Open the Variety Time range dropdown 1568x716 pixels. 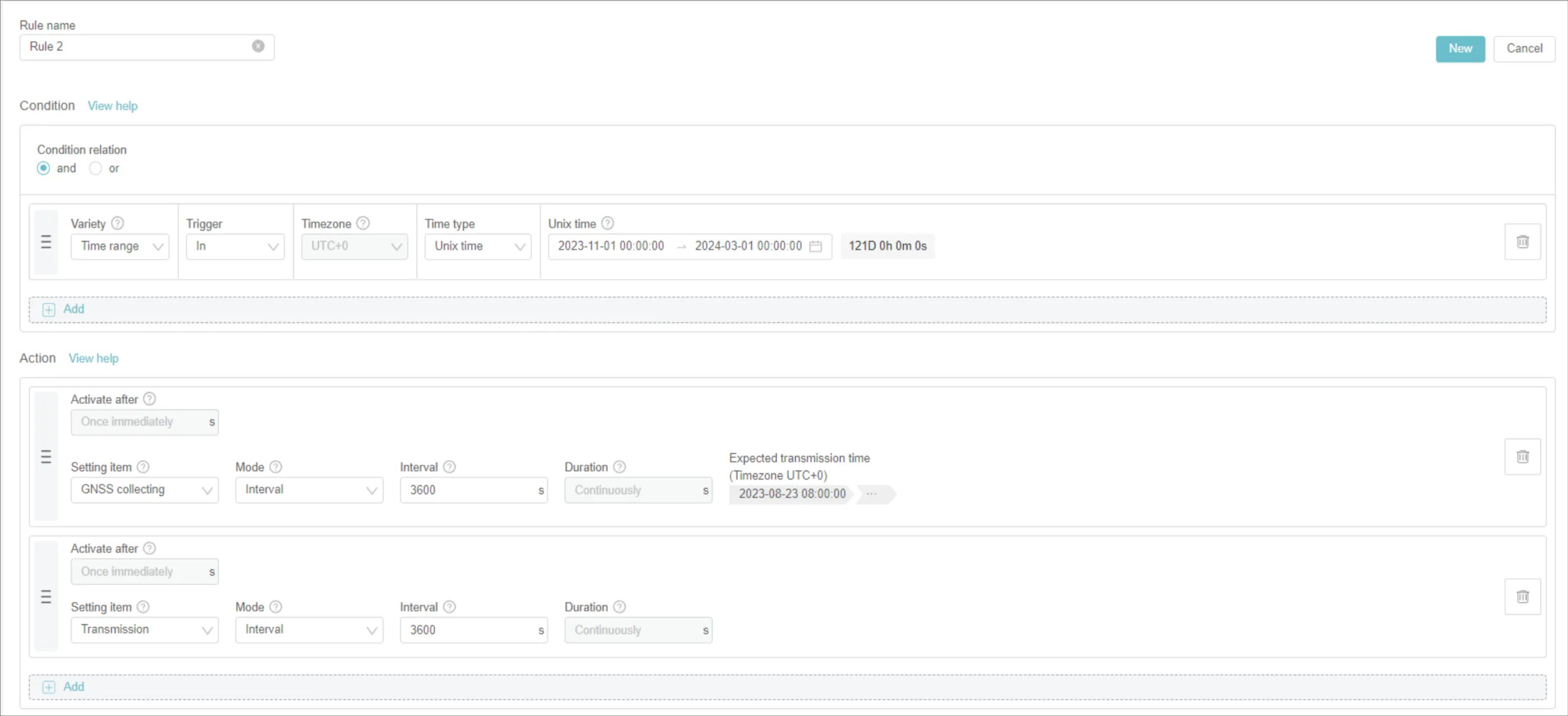(x=120, y=246)
